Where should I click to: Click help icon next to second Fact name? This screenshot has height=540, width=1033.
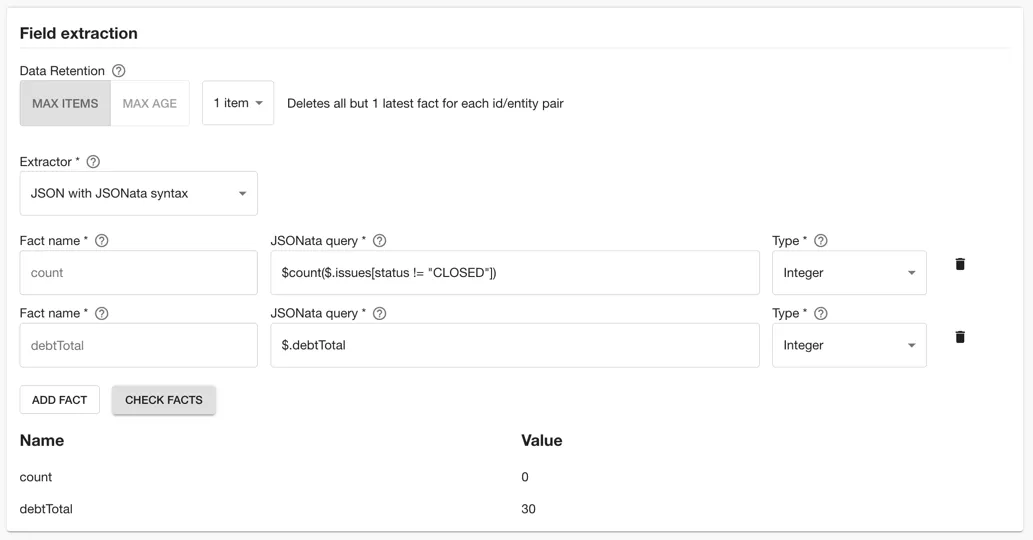pyautogui.click(x=101, y=314)
